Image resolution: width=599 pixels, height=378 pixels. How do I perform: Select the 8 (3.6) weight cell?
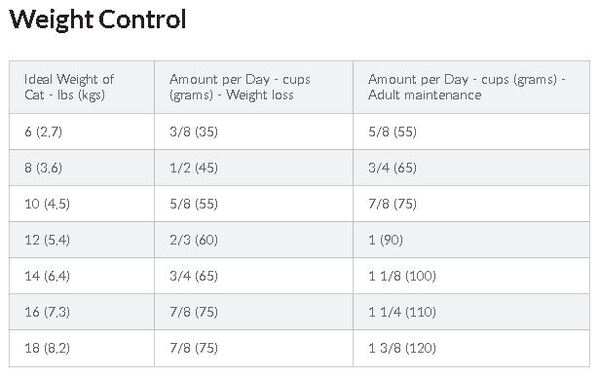[x=82, y=168]
